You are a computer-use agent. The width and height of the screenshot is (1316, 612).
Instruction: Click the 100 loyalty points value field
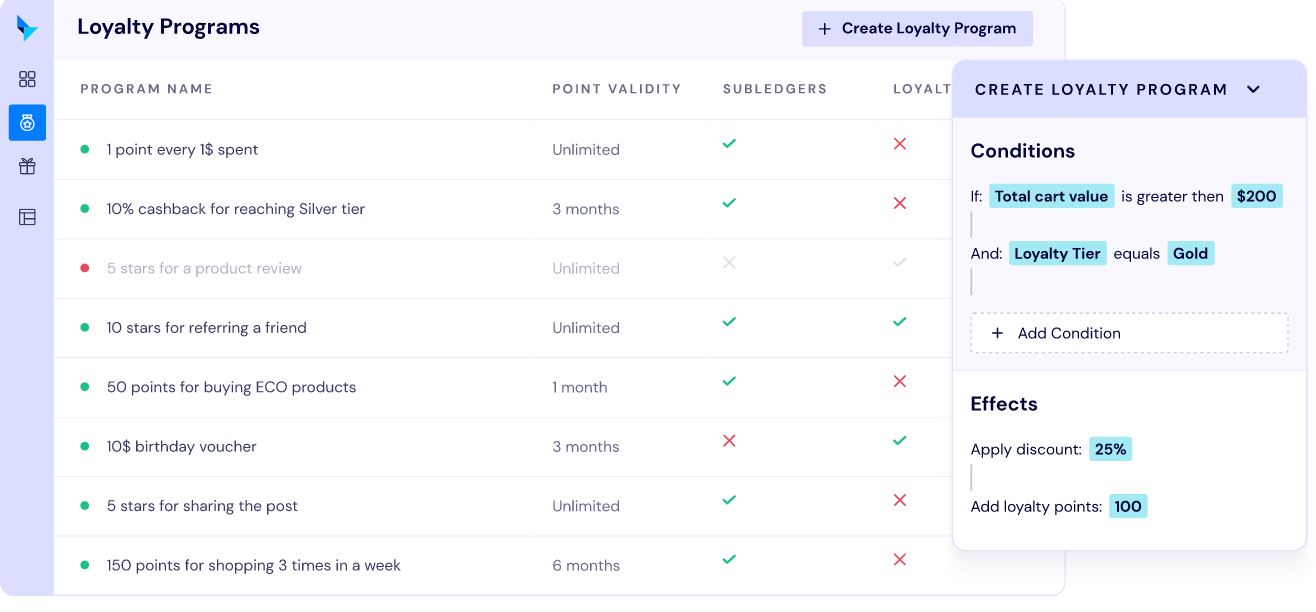(1127, 506)
